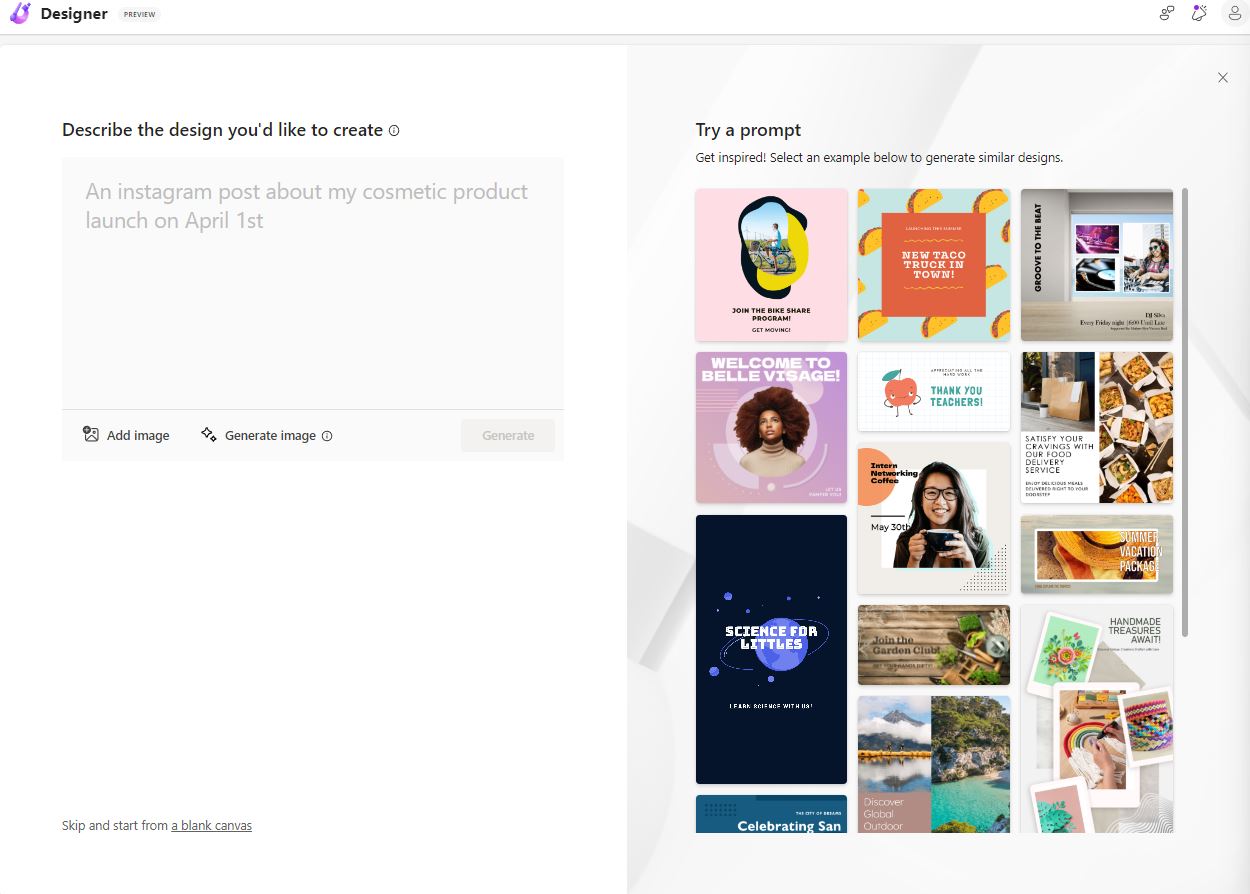This screenshot has width=1250, height=894.
Task: Click the Get inspired description text
Action: pos(879,158)
